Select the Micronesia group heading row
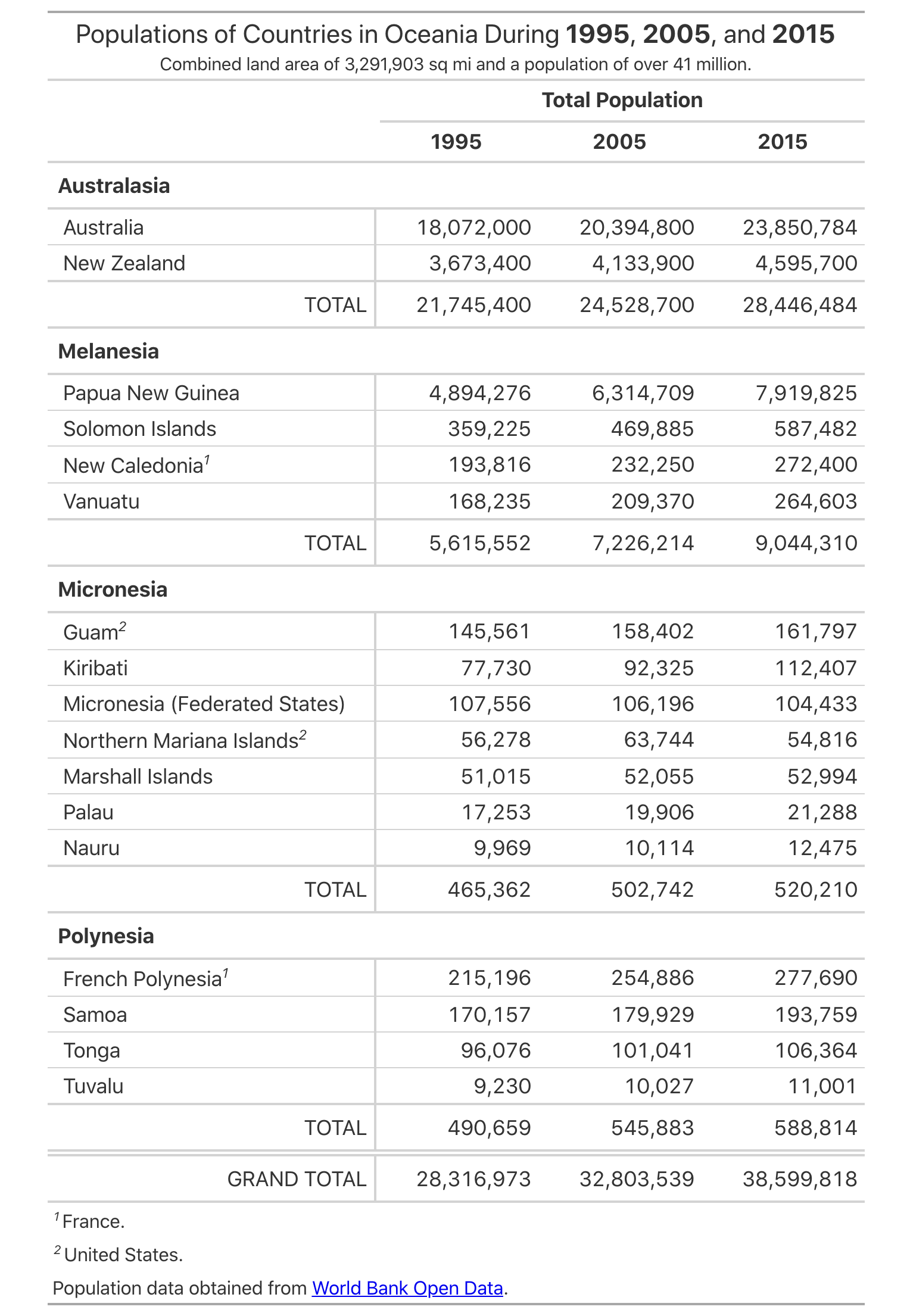 pyautogui.click(x=113, y=590)
